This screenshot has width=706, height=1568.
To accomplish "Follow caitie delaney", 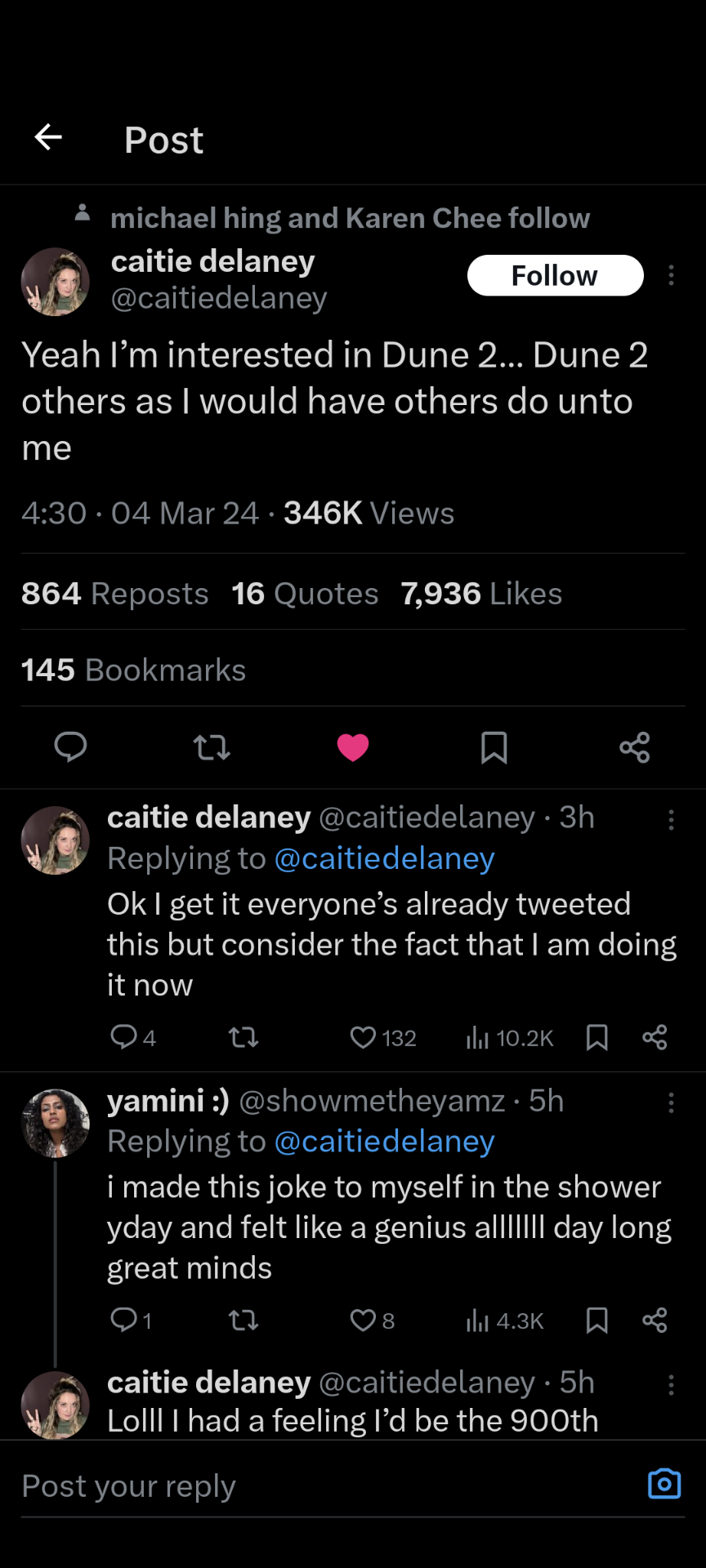I will click(555, 276).
